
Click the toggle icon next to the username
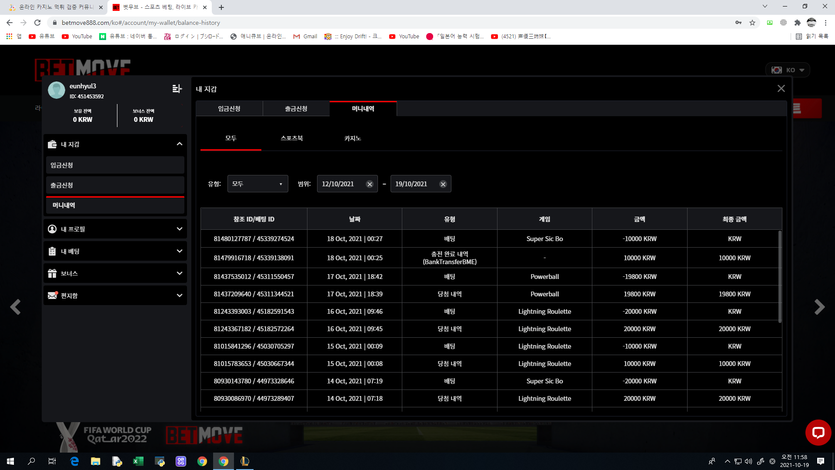pos(177,88)
